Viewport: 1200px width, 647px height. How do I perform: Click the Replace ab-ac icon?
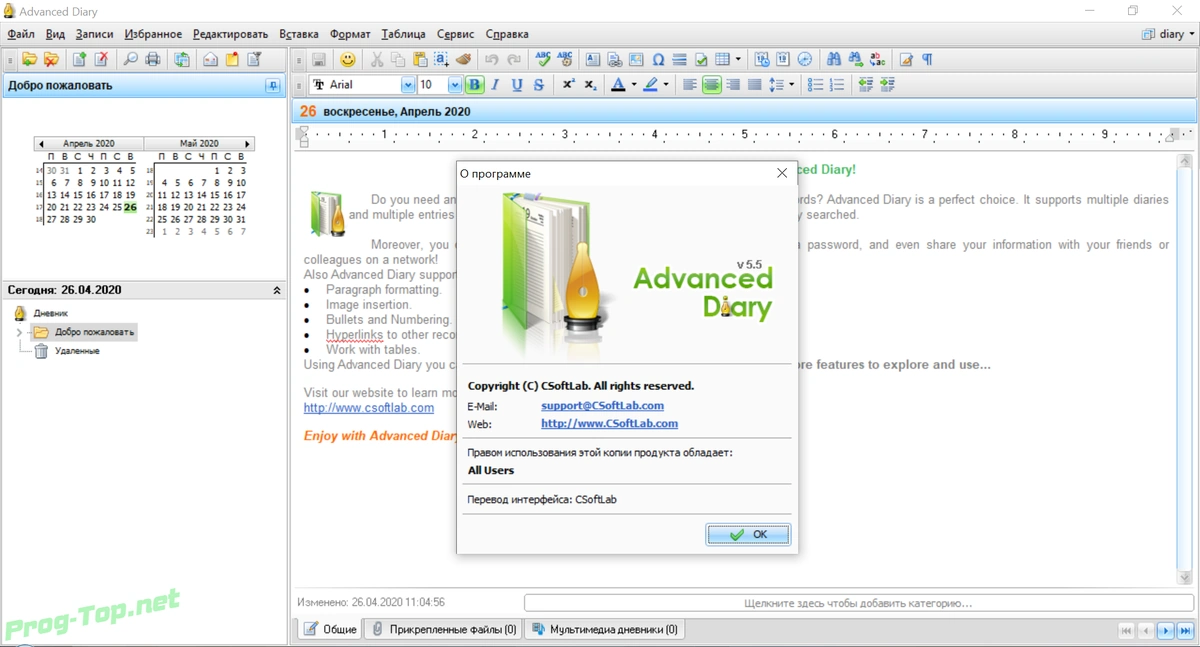[877, 60]
